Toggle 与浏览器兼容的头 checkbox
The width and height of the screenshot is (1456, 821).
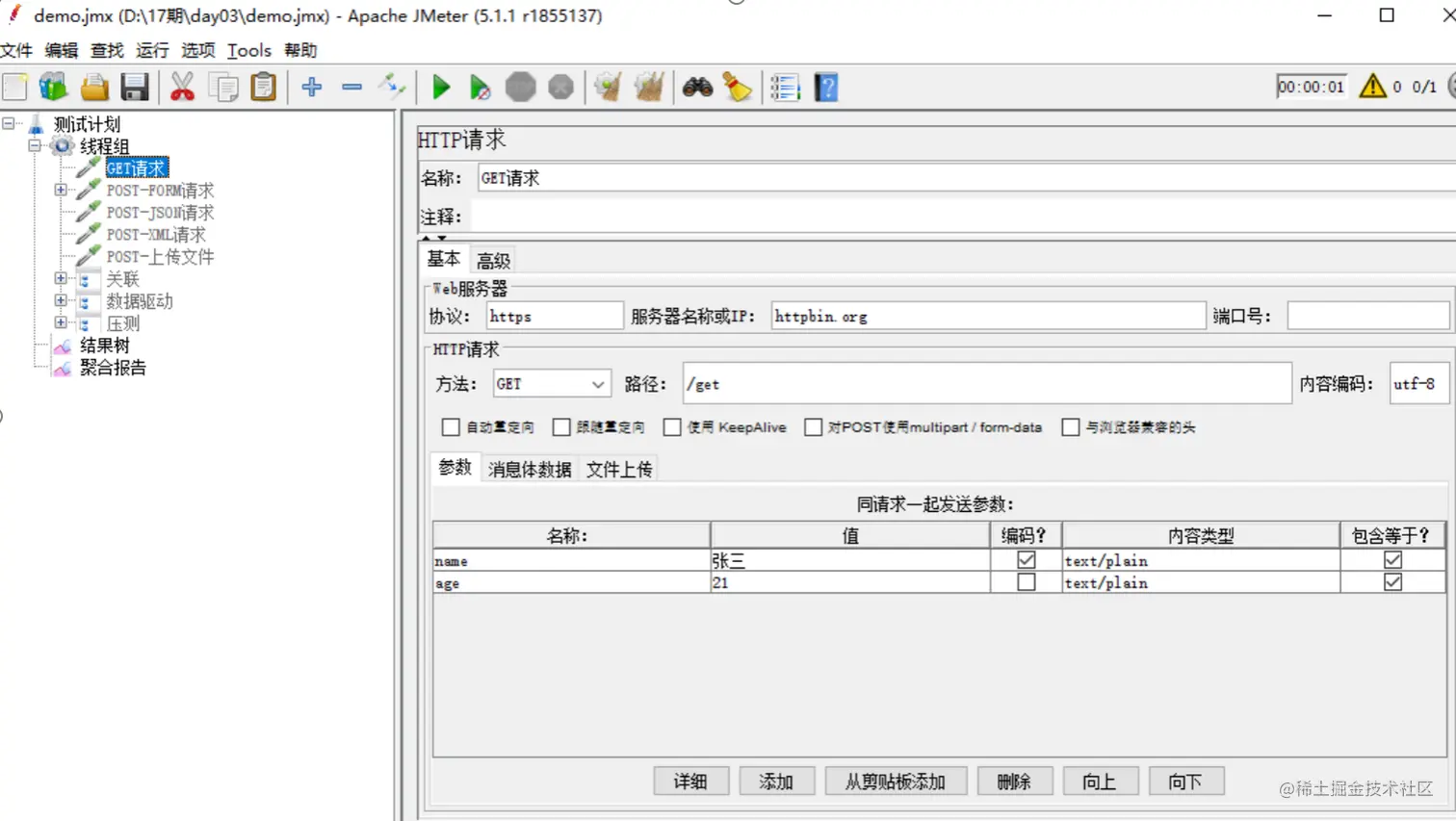(1071, 426)
